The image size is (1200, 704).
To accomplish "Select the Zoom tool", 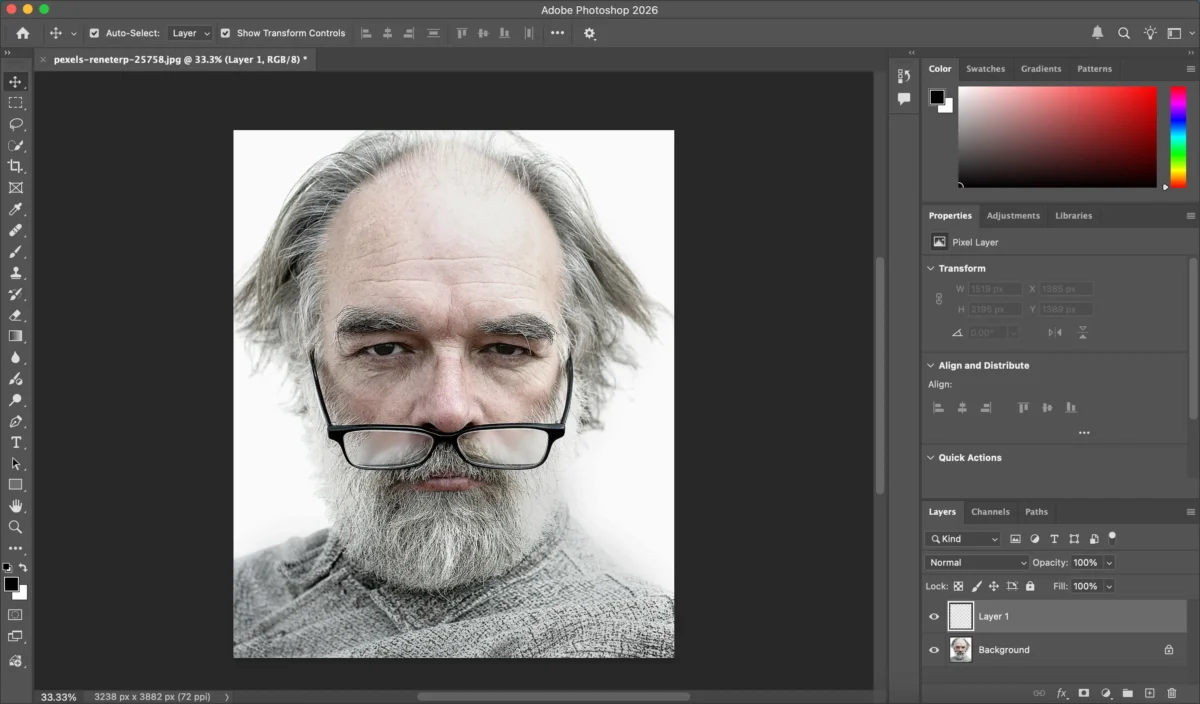I will click(x=15, y=527).
